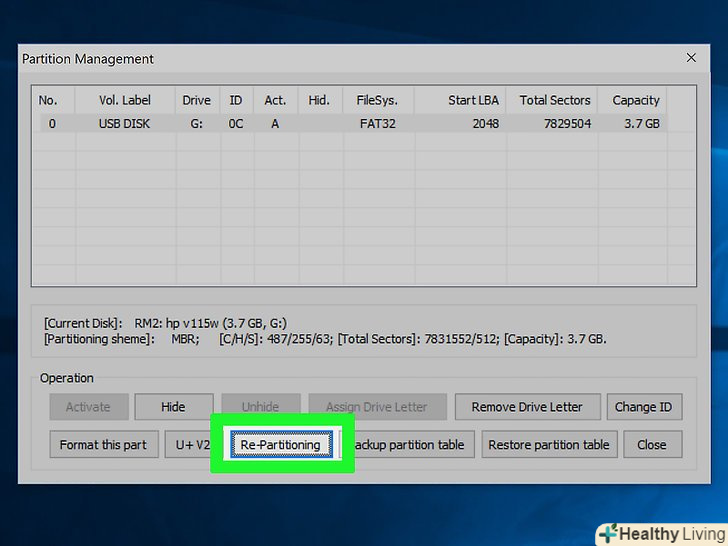Click the Total Sectors column header
Screen dimensions: 728x546
(x=552, y=100)
